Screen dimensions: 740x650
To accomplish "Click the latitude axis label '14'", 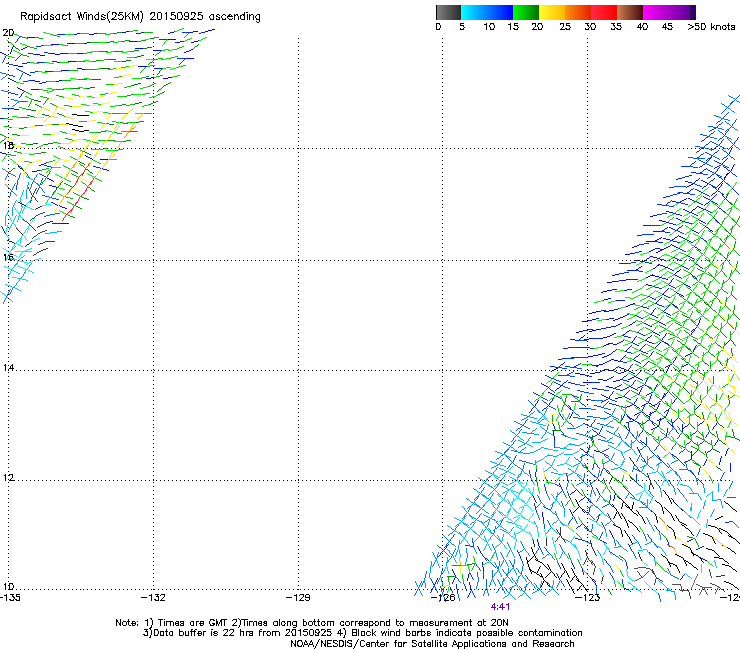I will coord(8,367).
